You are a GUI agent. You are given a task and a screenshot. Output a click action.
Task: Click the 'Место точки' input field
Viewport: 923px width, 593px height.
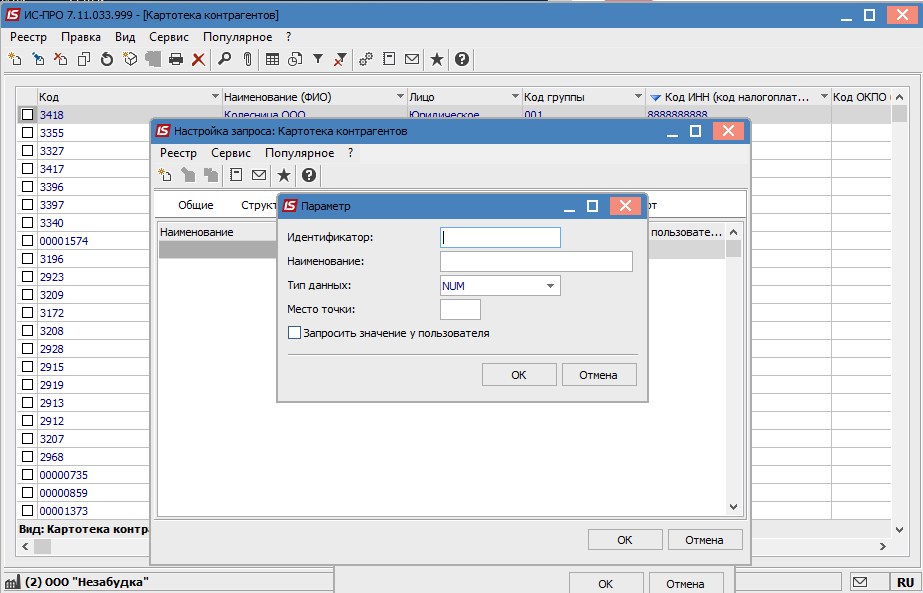[460, 310]
